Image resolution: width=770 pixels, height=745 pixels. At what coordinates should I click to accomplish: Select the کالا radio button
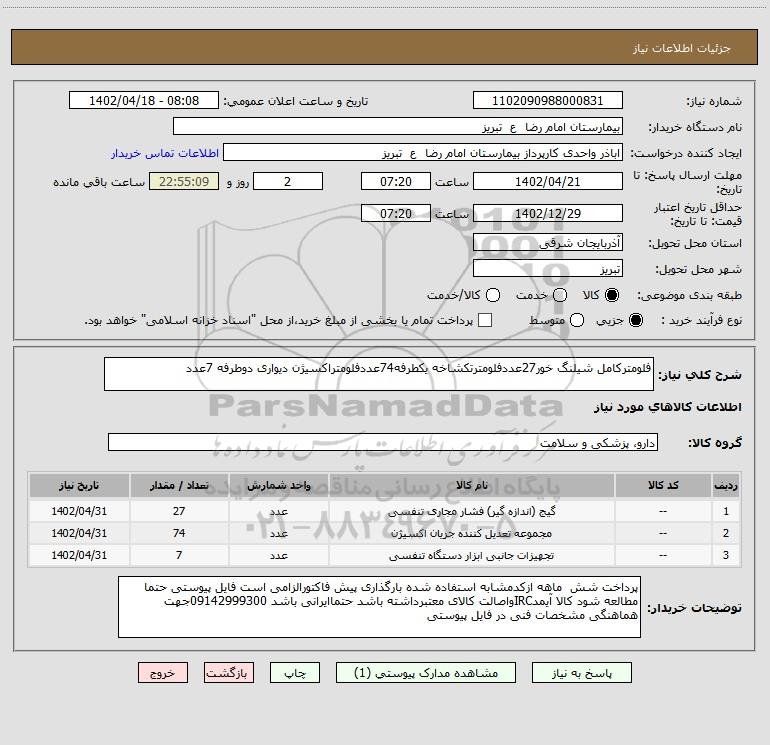tap(612, 295)
